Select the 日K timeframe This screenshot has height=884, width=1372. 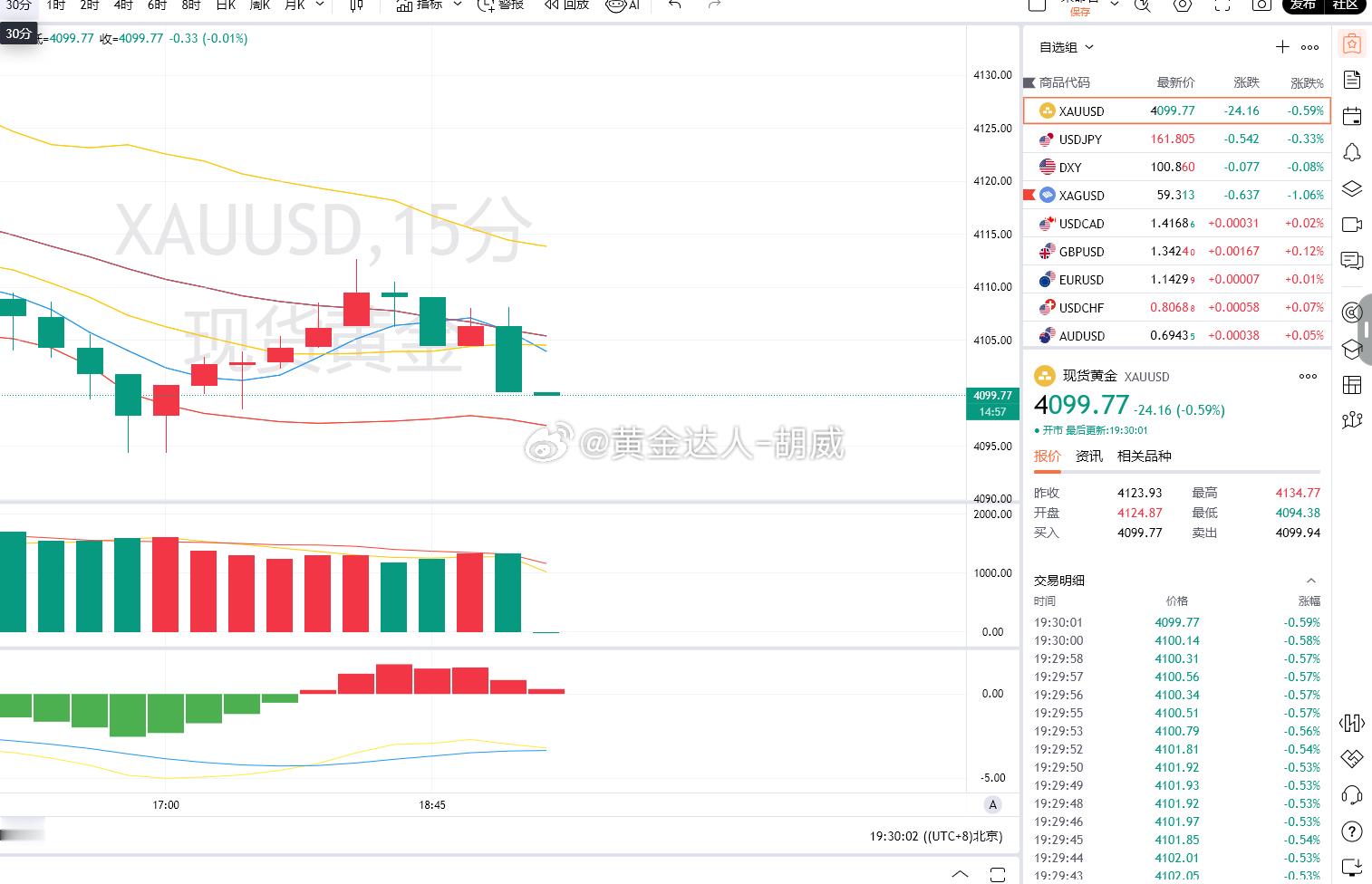coord(226,5)
